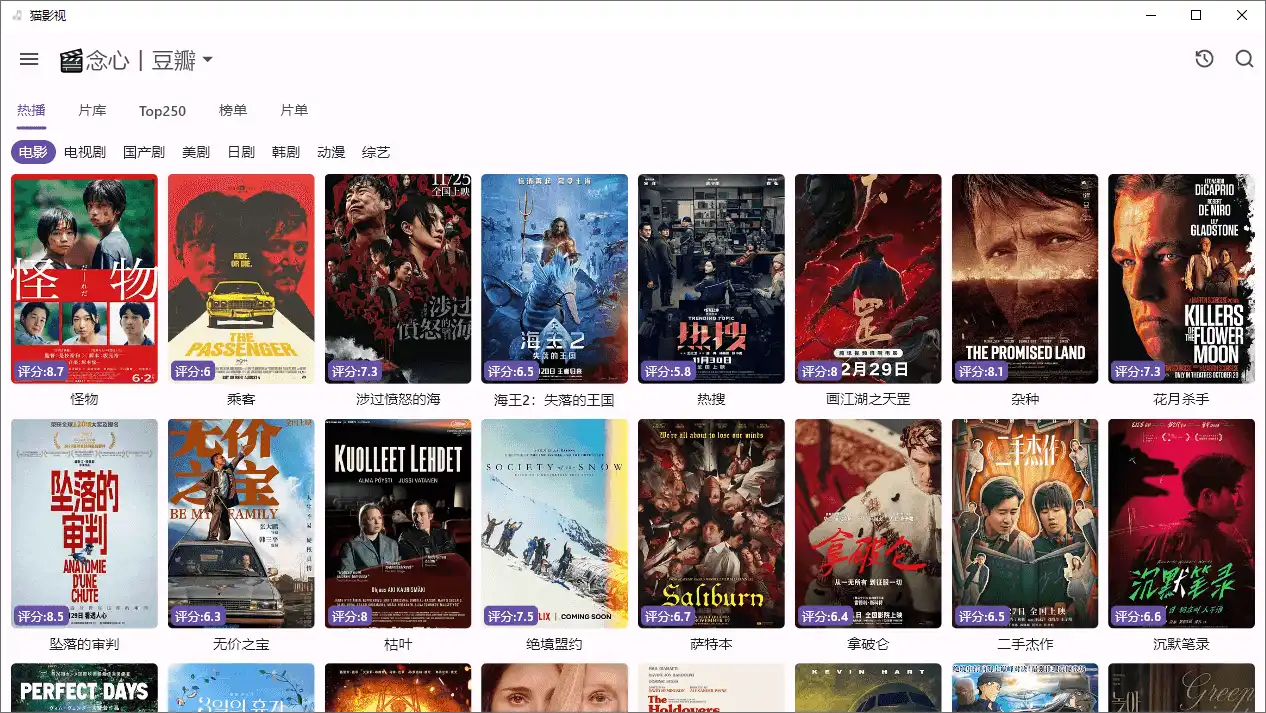Select the 综艺 category filter

[x=377, y=152]
